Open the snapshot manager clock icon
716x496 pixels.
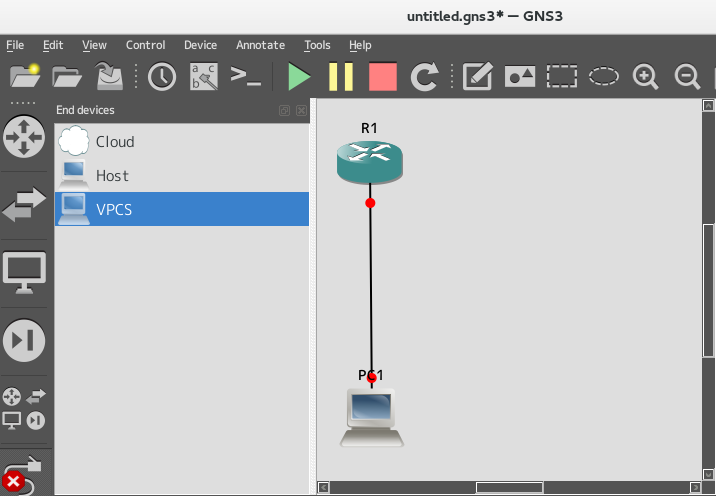(x=162, y=76)
